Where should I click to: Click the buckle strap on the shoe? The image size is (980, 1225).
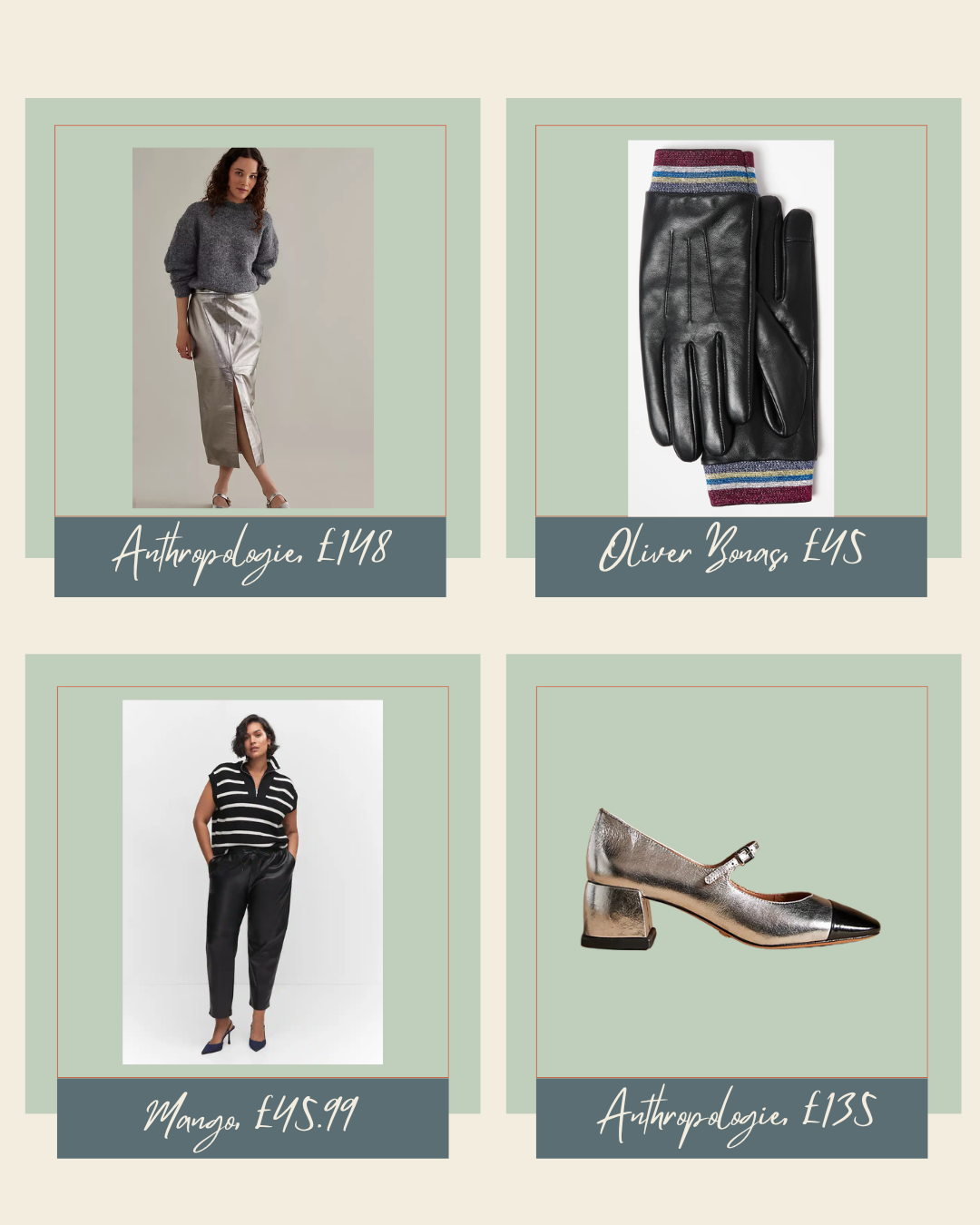pyautogui.click(x=732, y=863)
